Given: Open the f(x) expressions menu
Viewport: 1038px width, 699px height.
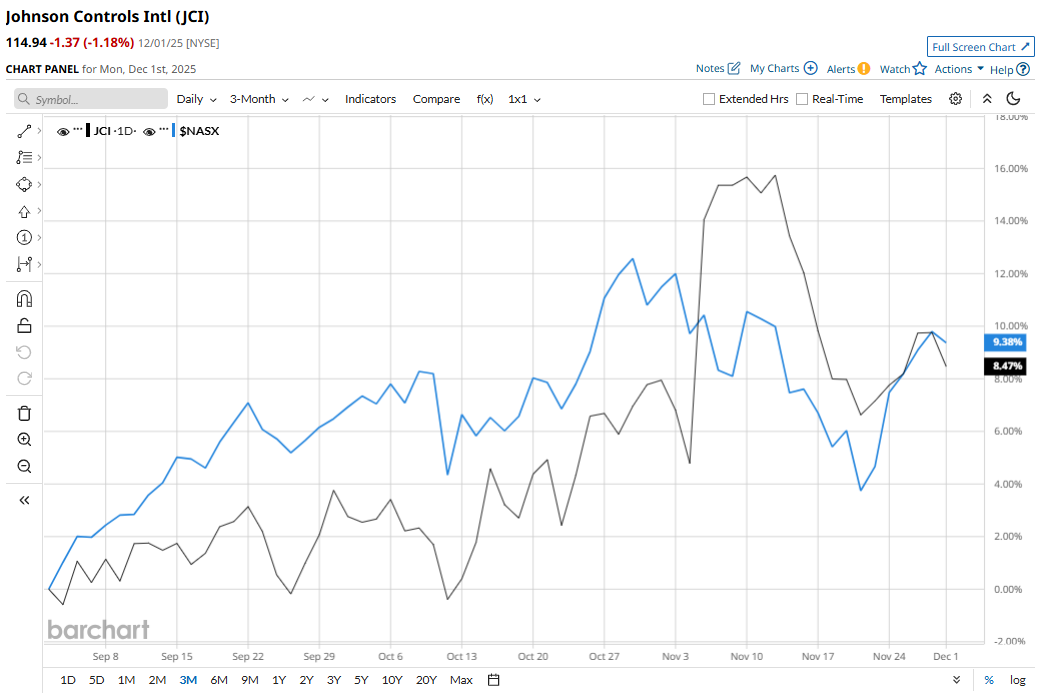Looking at the screenshot, I should click(485, 99).
